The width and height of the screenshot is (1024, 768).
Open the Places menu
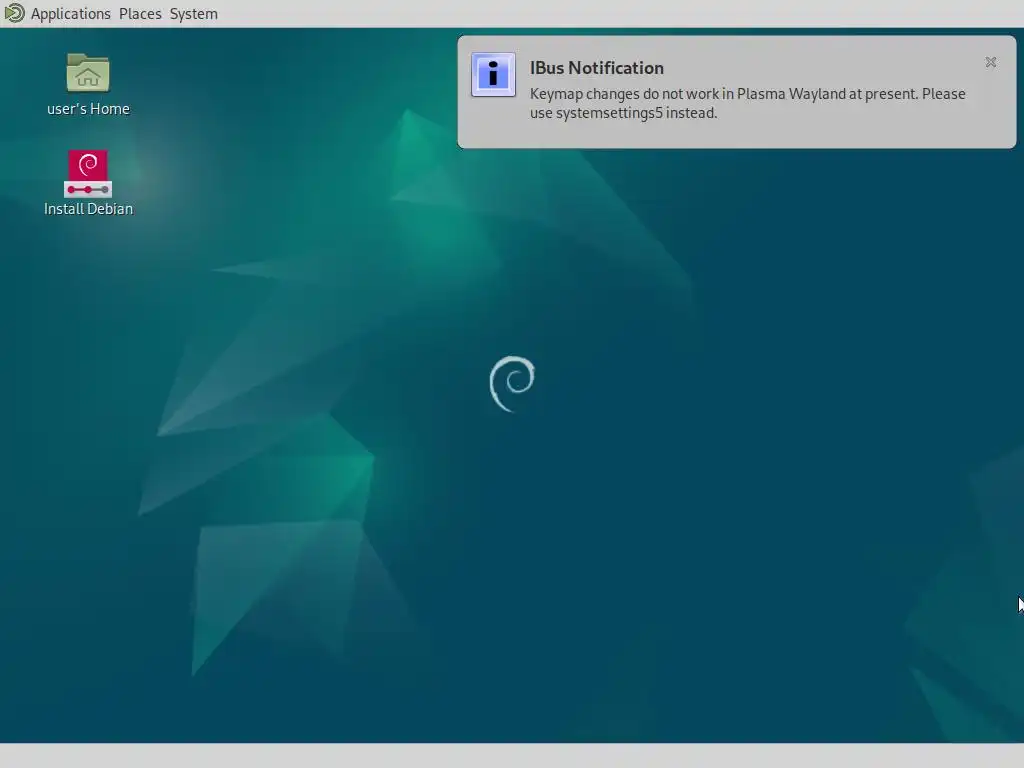[140, 14]
